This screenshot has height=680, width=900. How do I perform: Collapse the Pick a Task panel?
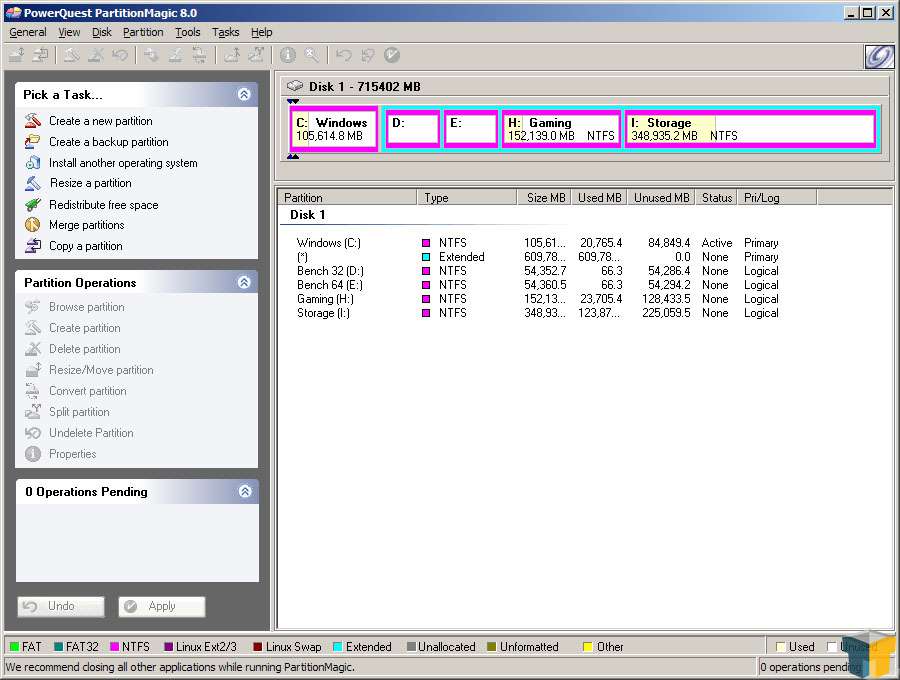tap(244, 94)
